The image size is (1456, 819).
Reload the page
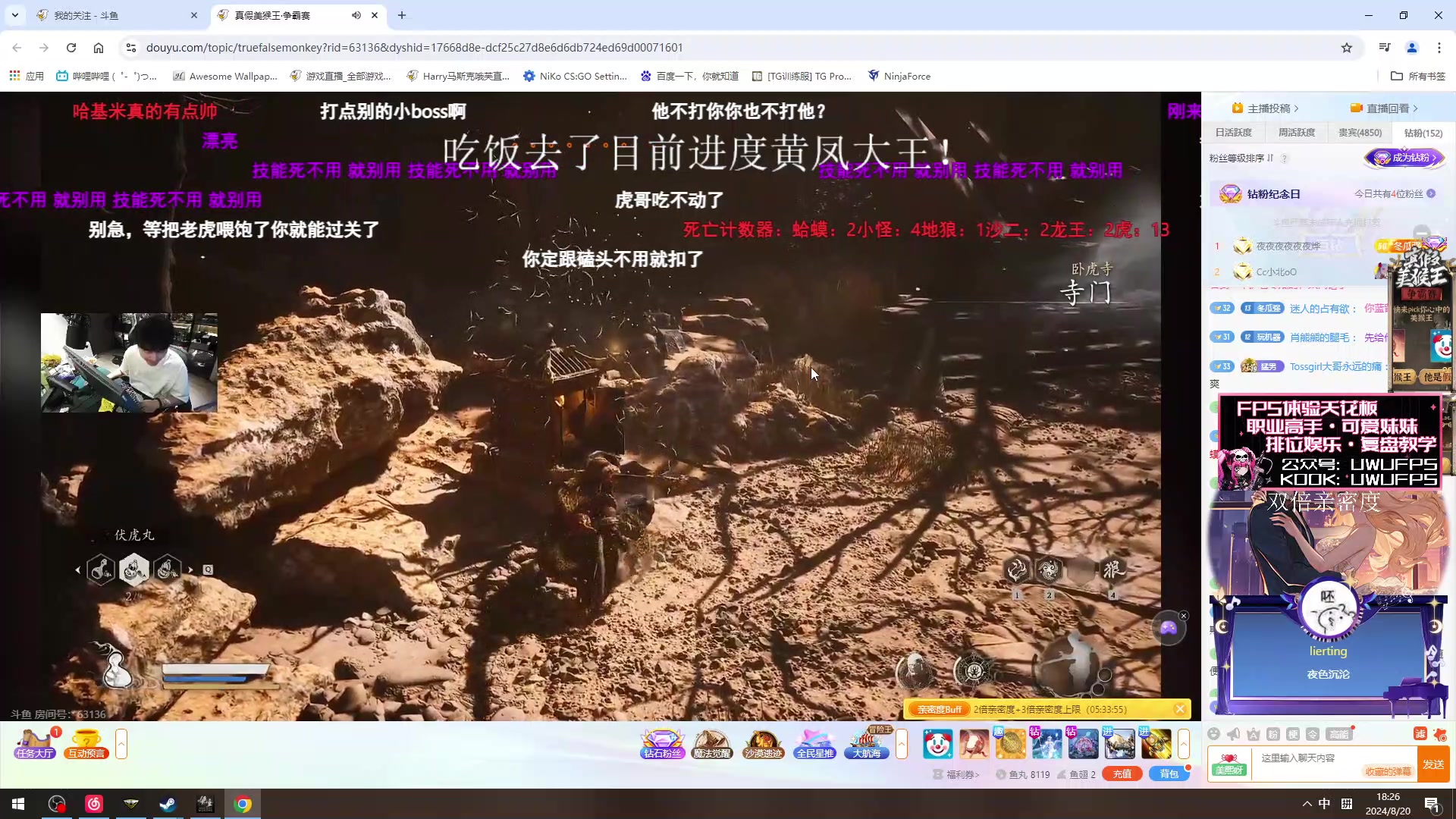pyautogui.click(x=71, y=48)
